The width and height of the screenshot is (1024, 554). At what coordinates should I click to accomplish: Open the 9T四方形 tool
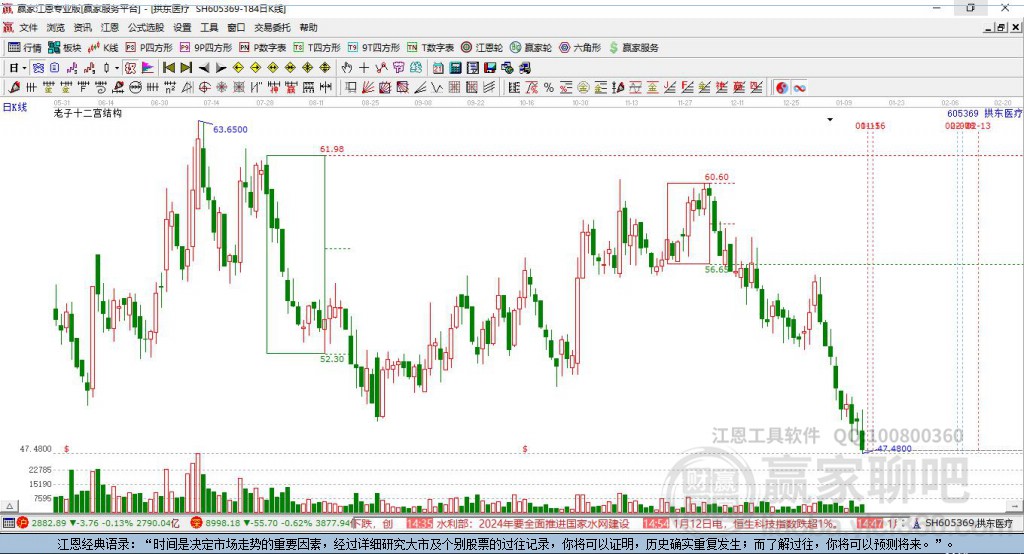(x=374, y=48)
